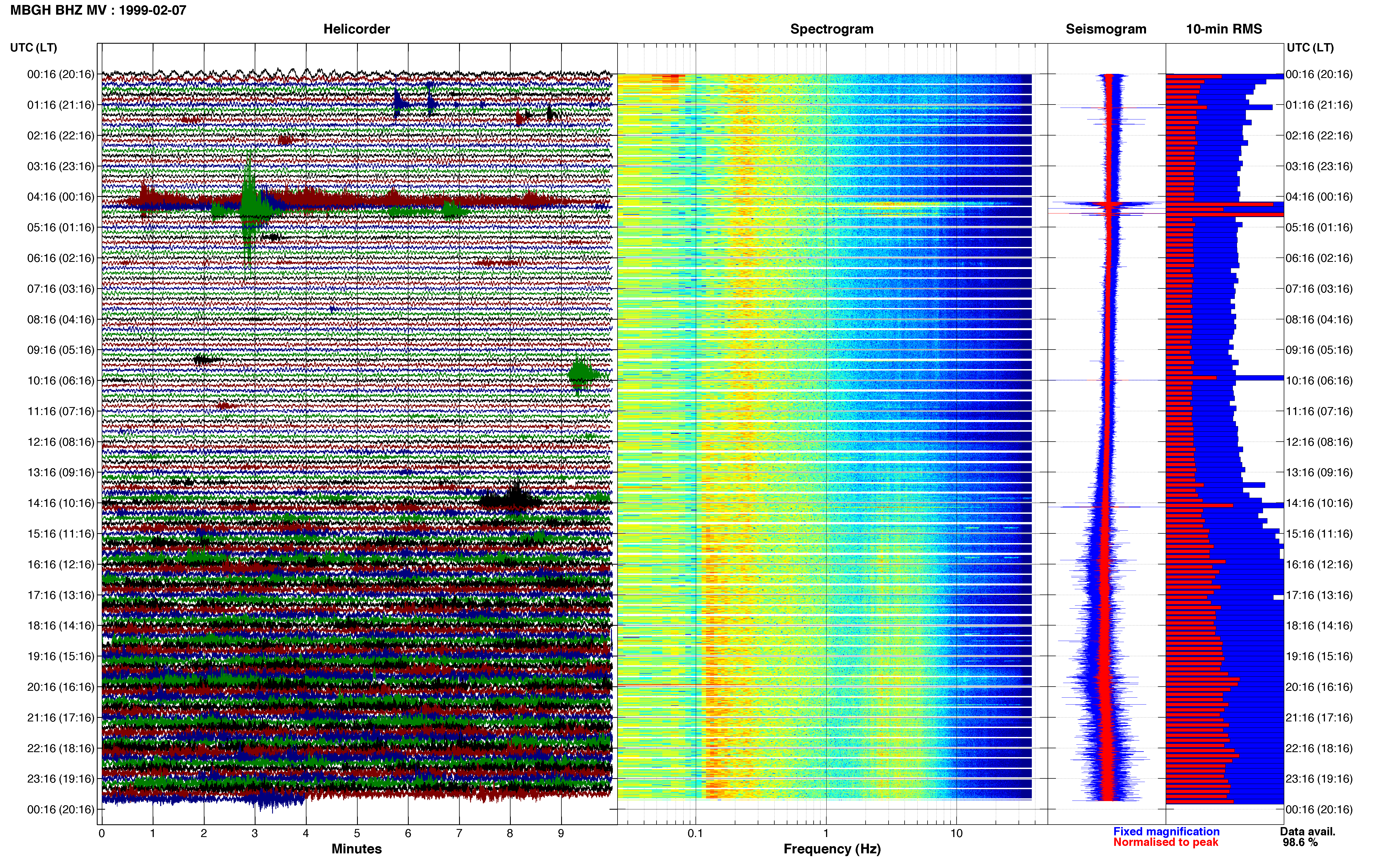Click the left 07:16 (03:16) time label
Screen dimensions: 1388x868
click(61, 289)
